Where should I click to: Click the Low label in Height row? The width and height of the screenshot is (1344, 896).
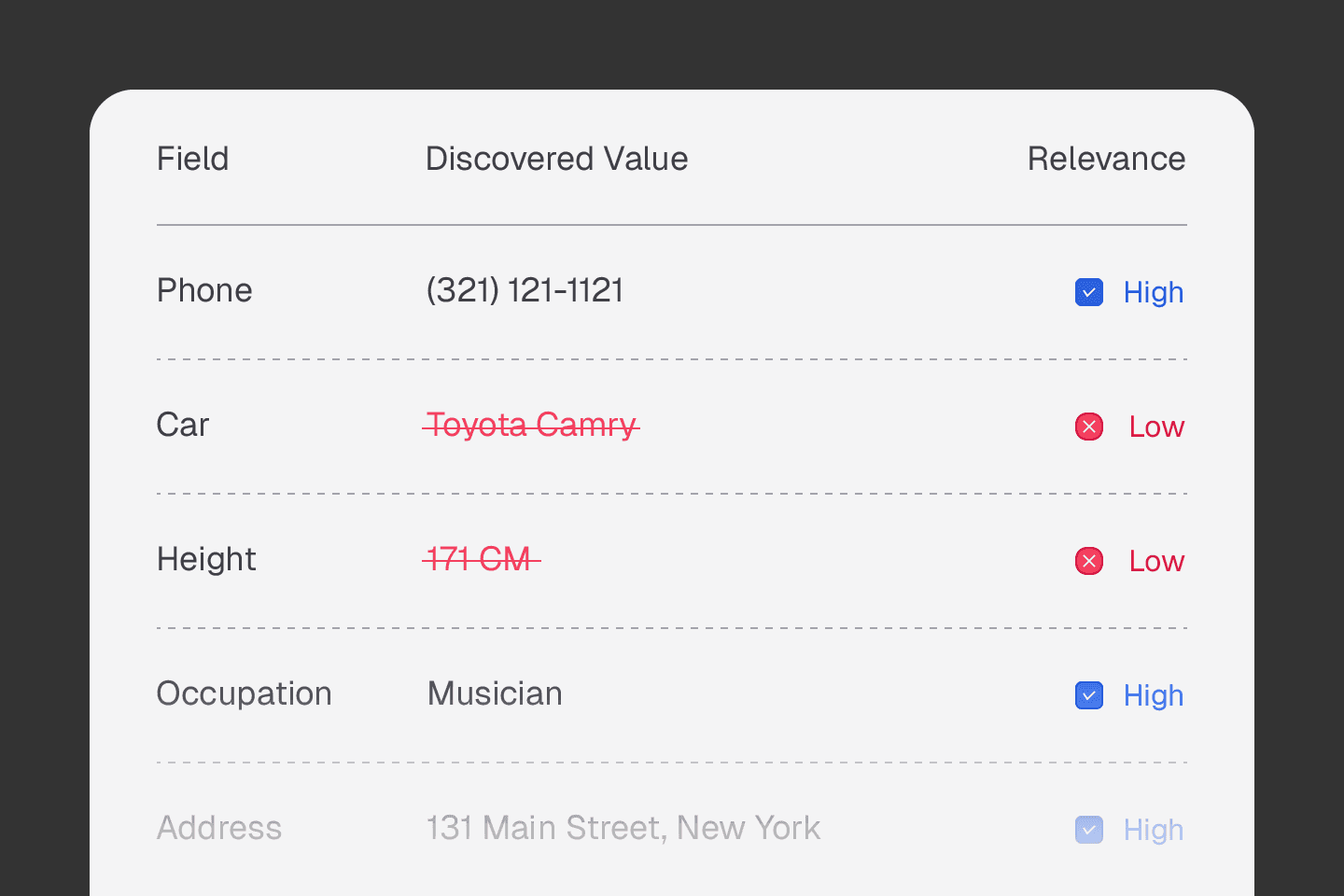click(1155, 561)
